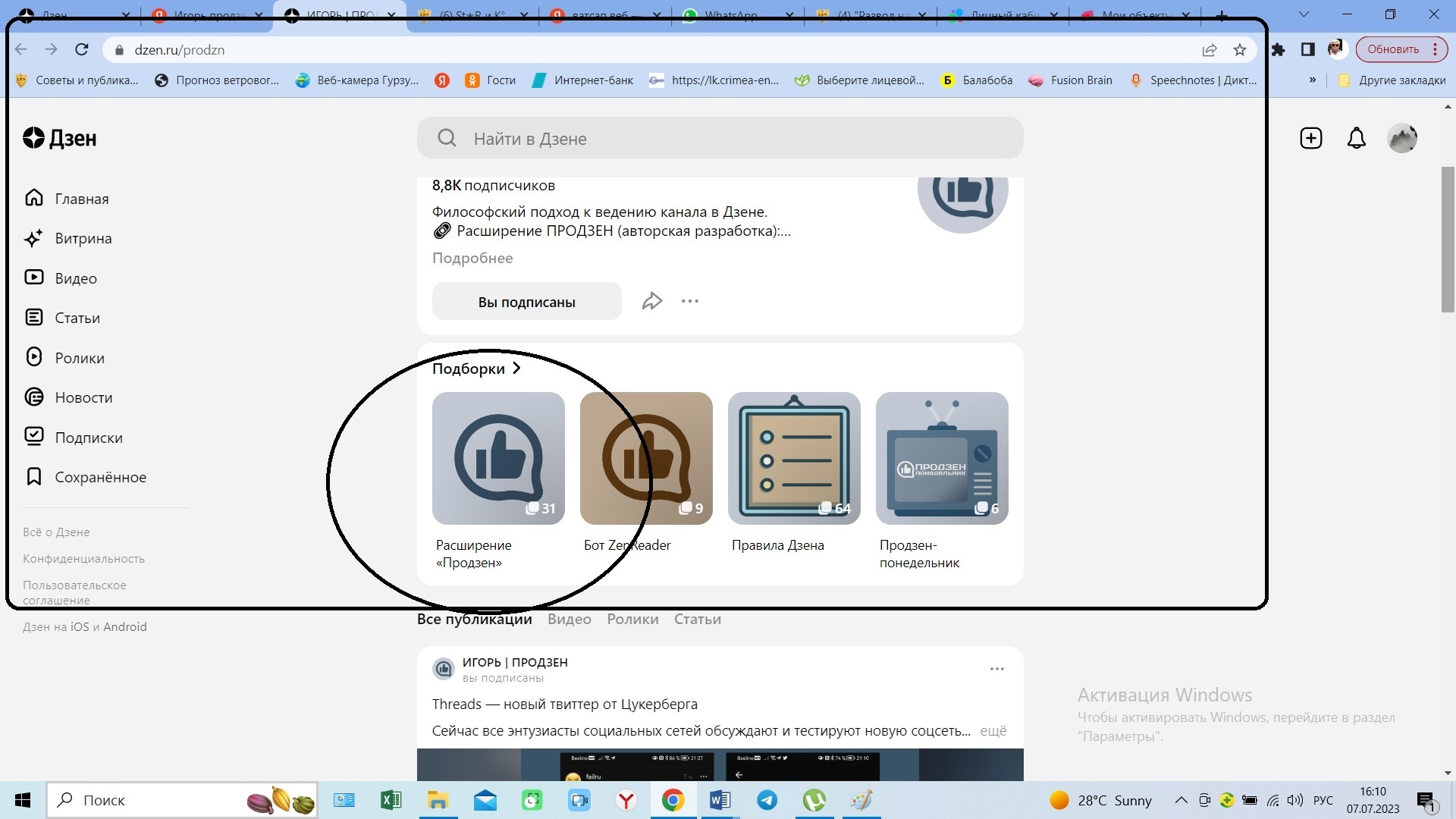1456x819 pixels.
Task: Click the 'Найти в Дзене' search field
Action: click(x=720, y=139)
